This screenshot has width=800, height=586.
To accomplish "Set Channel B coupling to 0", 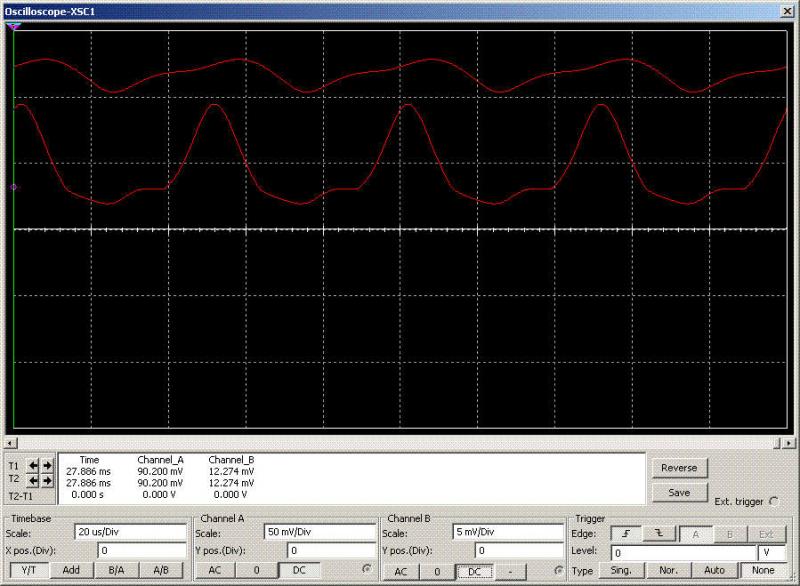I will tap(437, 572).
